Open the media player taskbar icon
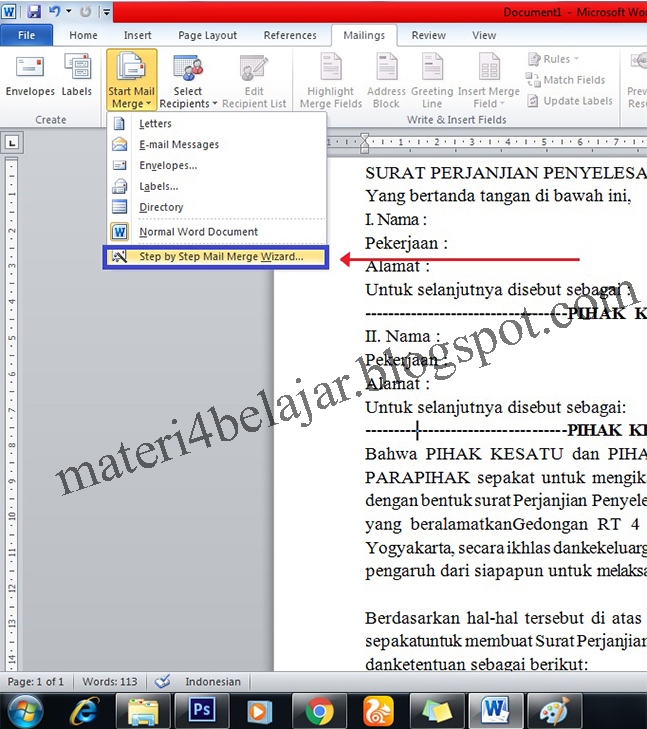Screen dimensions: 647x729 tap(259, 711)
